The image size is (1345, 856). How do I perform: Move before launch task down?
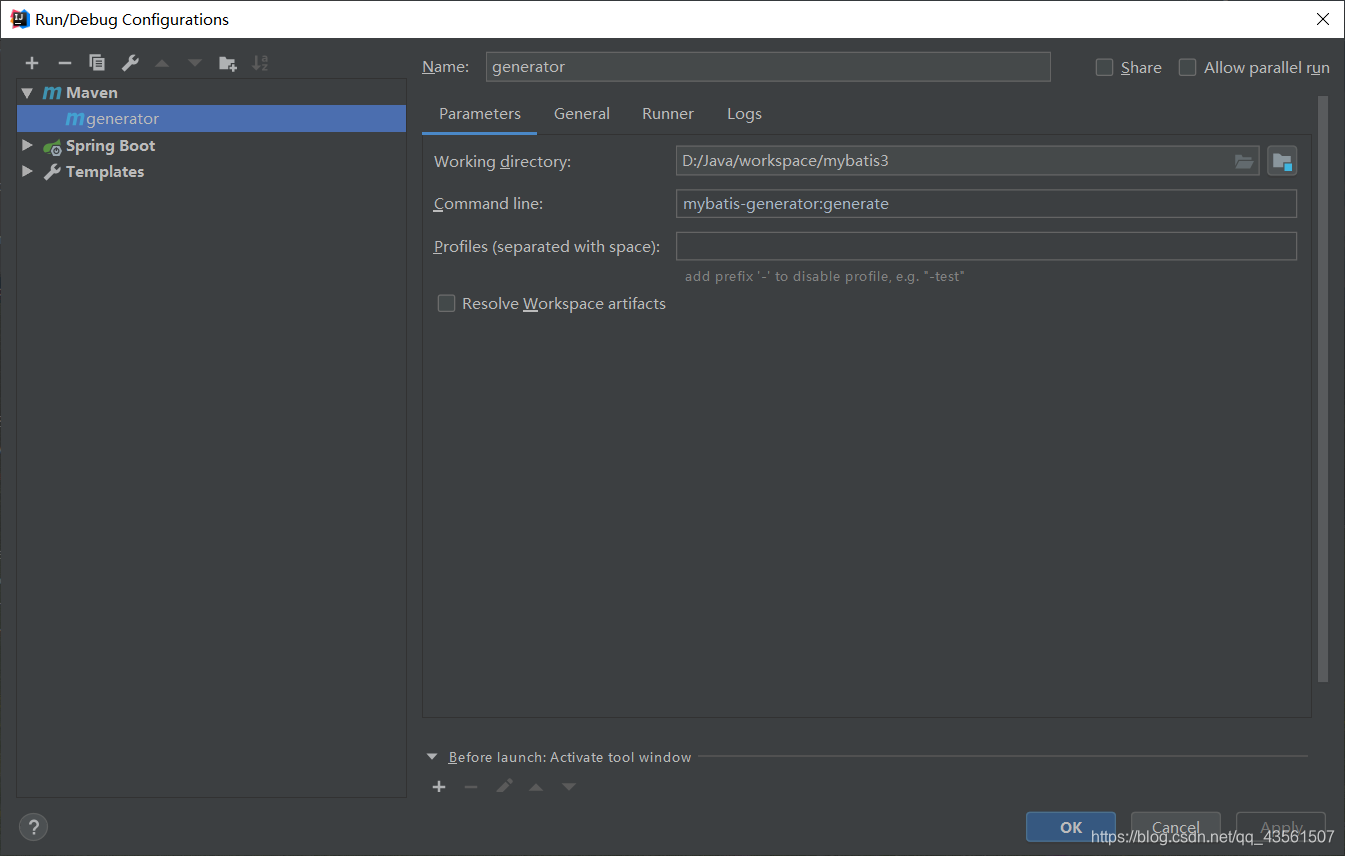569,787
